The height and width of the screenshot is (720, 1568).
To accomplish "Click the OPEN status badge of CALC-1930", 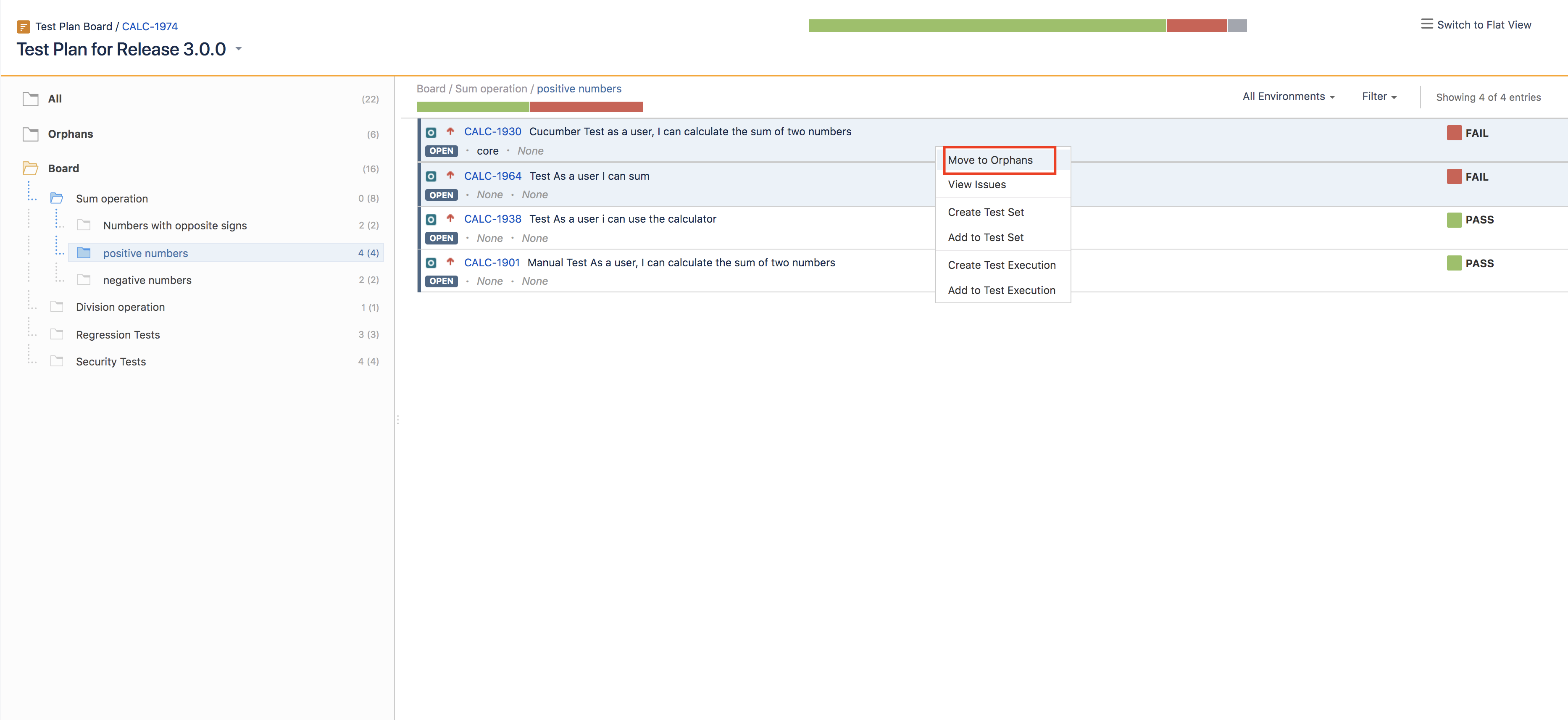I will [441, 151].
